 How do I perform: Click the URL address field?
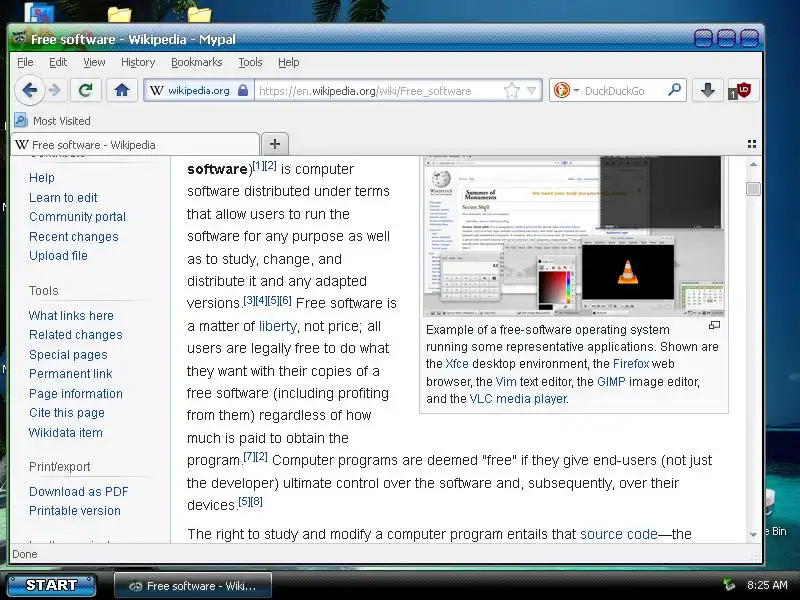[x=378, y=91]
